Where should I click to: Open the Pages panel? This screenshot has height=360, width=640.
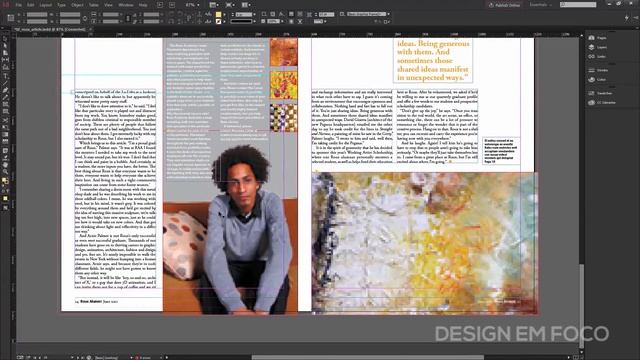coord(598,38)
